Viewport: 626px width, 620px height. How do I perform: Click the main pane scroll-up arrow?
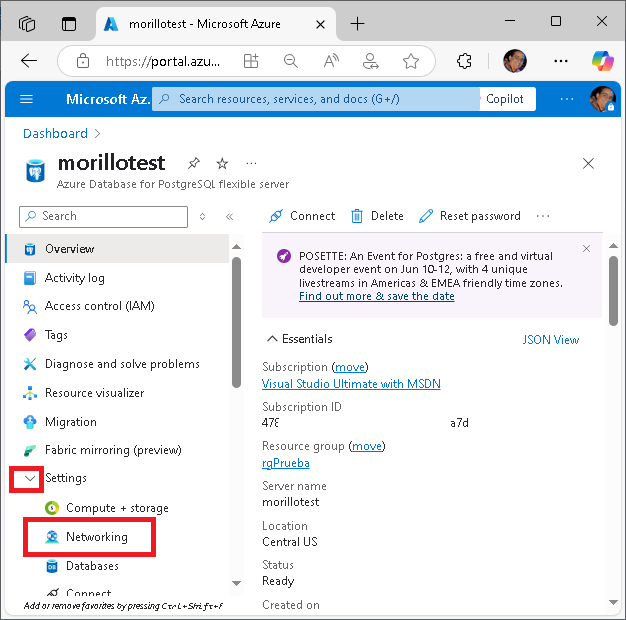614,246
